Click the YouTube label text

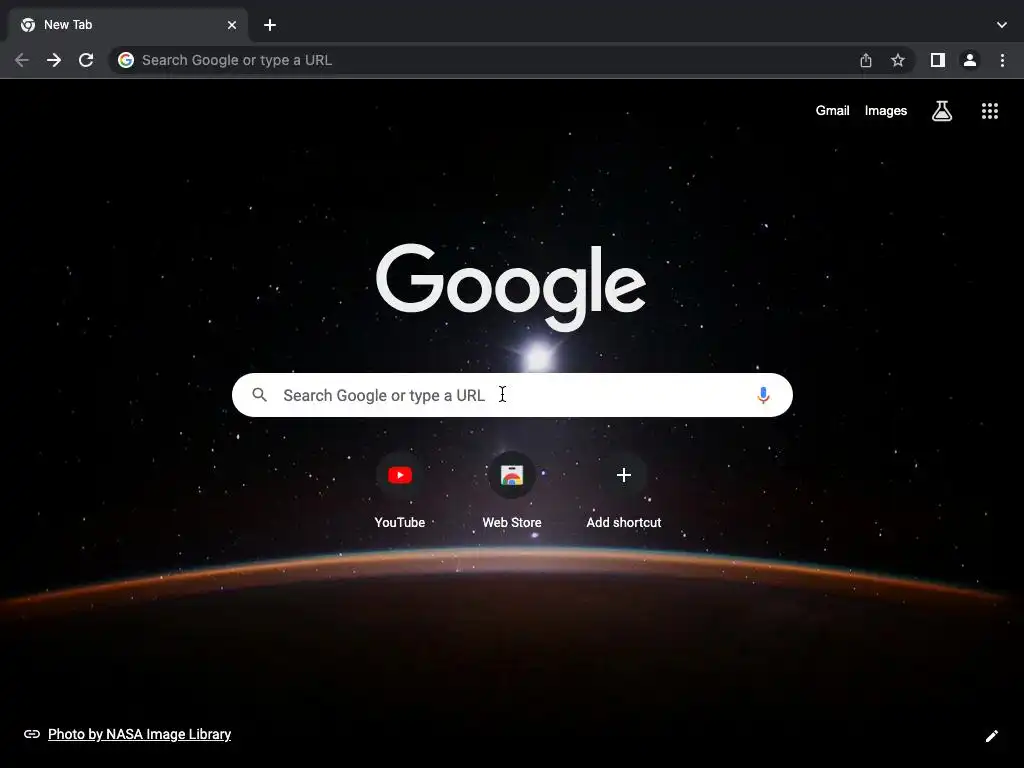click(400, 522)
